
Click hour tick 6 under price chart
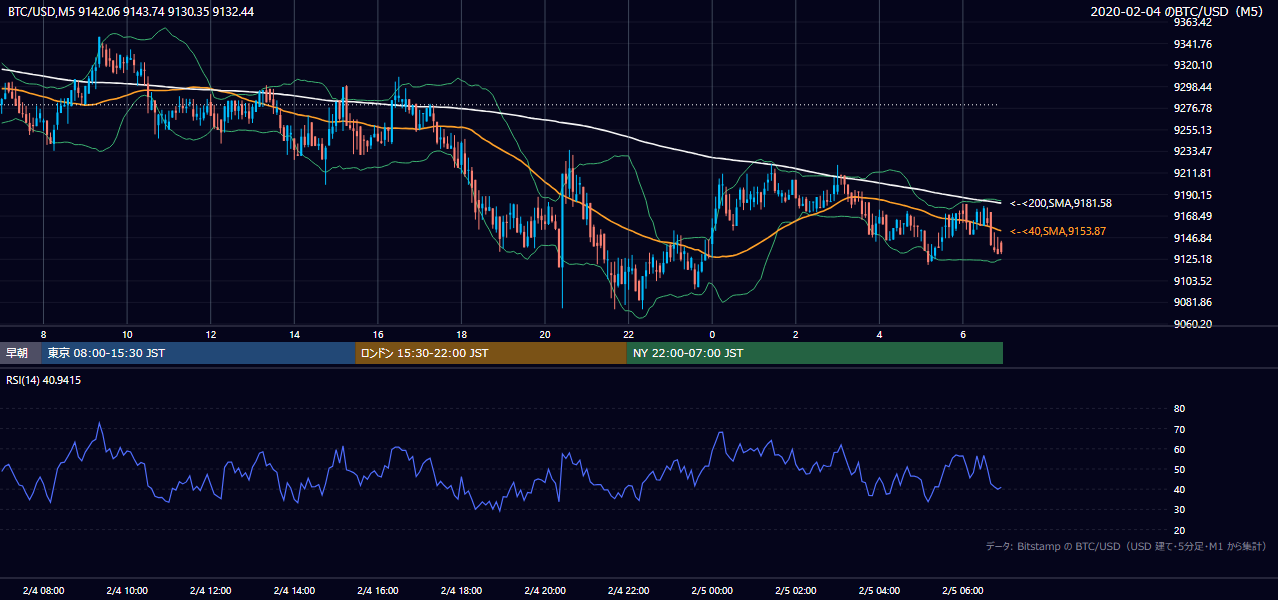pos(962,333)
